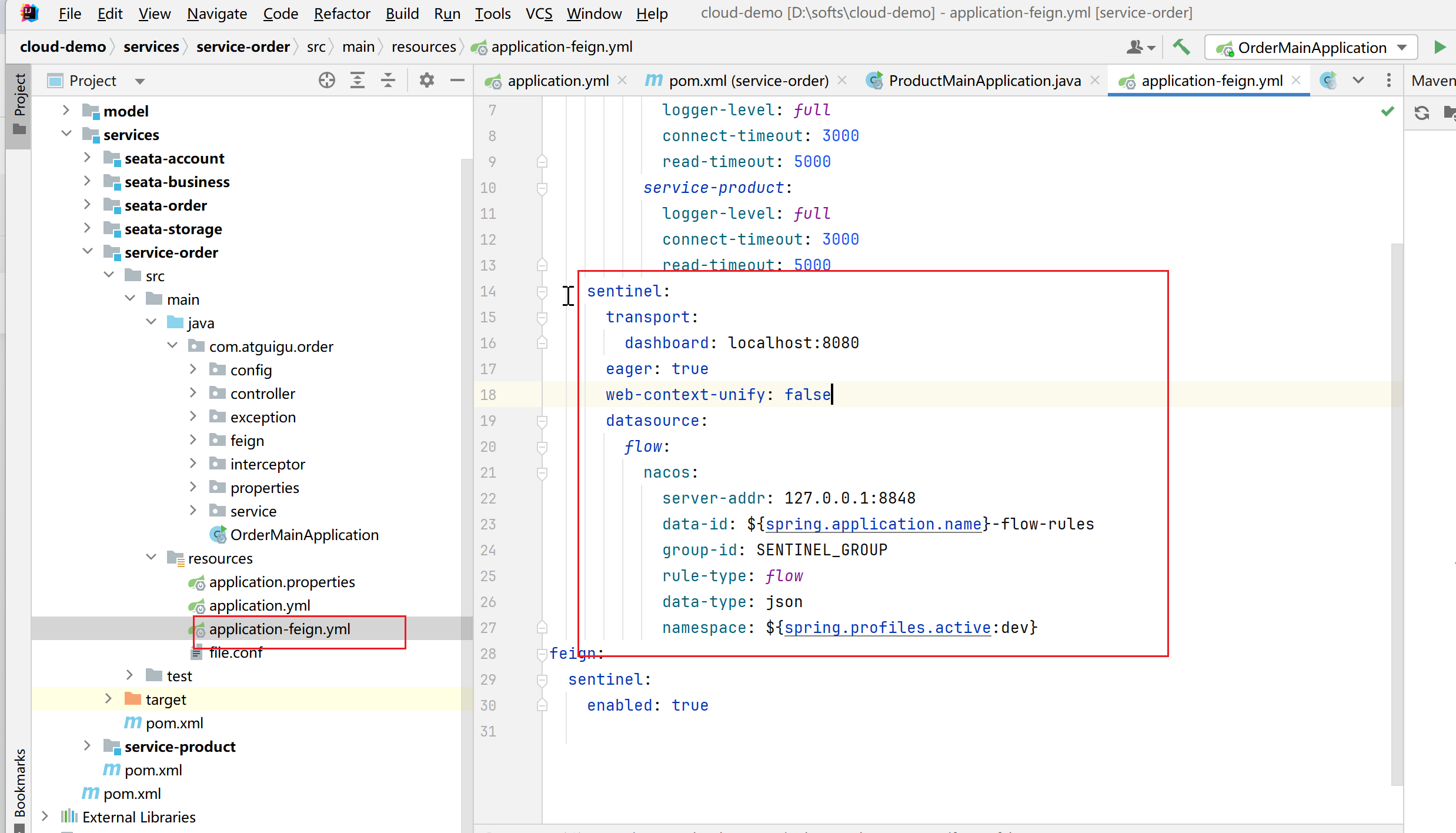Open OrderMainApplication run configuration dropdown

(x=1402, y=48)
